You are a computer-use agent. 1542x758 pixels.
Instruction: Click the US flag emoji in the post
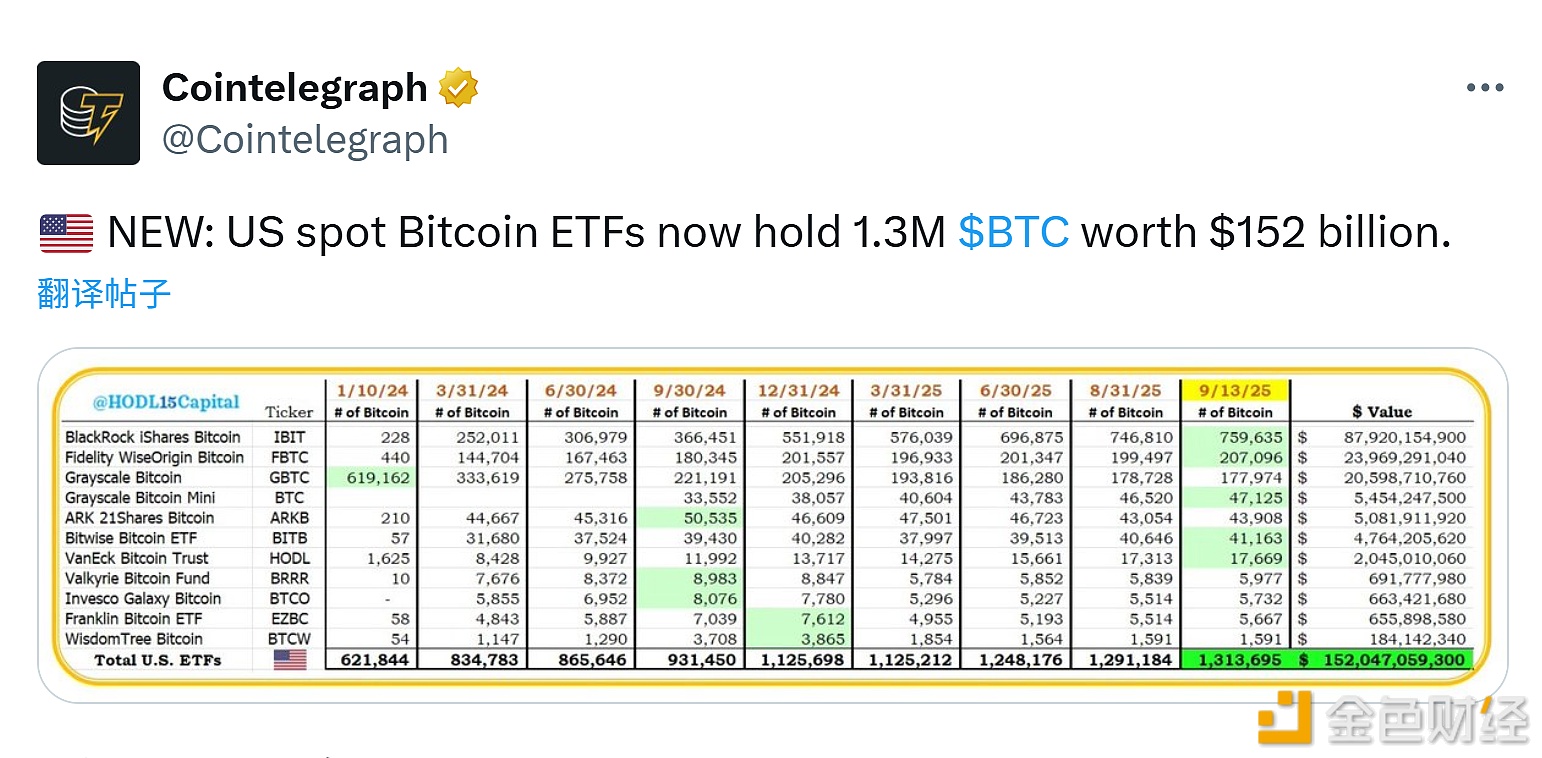pos(66,233)
